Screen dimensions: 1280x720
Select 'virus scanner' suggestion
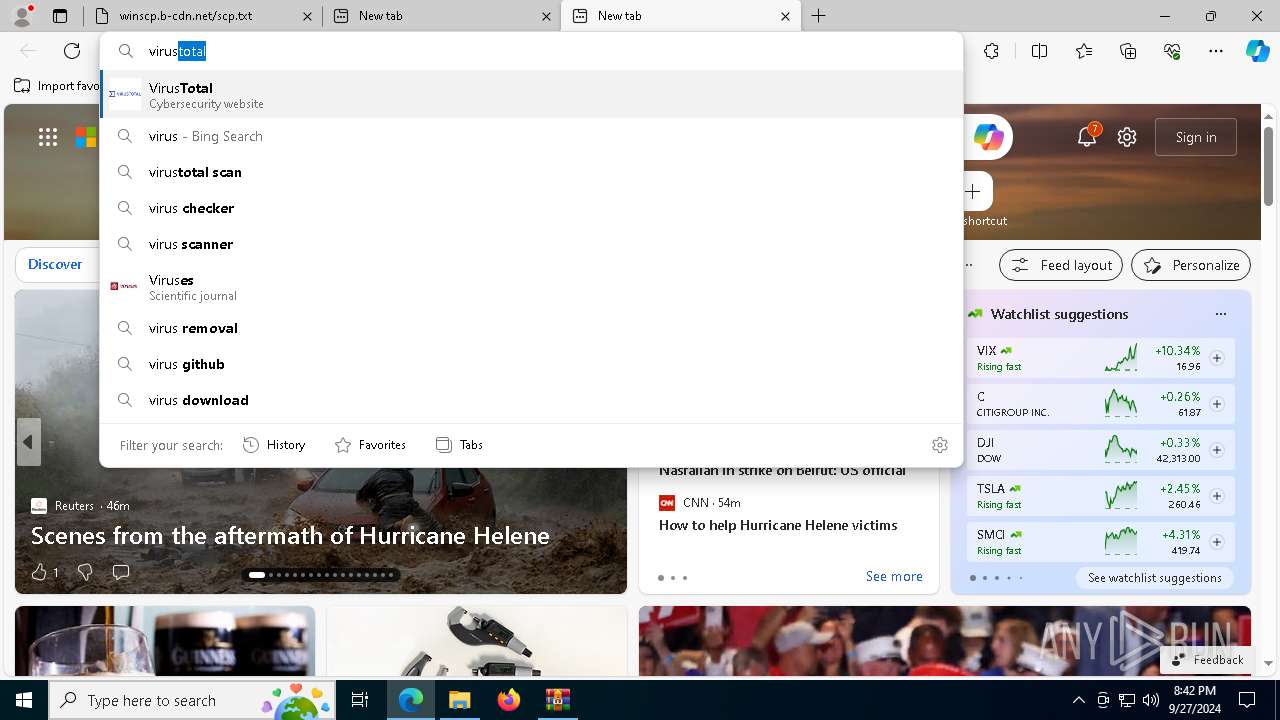pyautogui.click(x=531, y=244)
